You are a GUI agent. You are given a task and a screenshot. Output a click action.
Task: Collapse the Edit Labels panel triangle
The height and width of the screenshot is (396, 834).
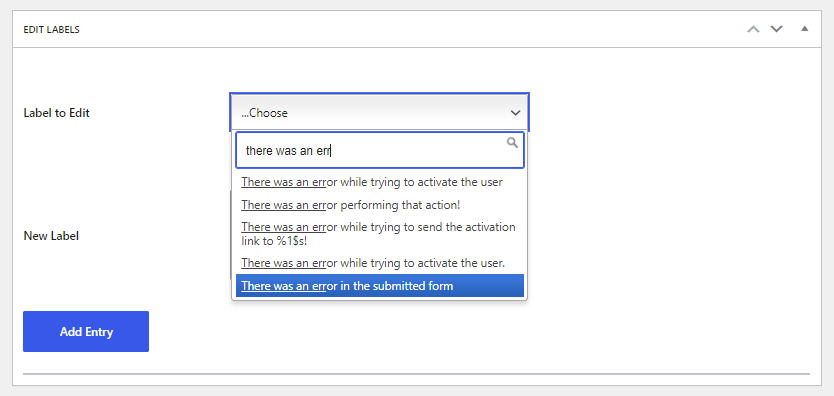pyautogui.click(x=805, y=29)
